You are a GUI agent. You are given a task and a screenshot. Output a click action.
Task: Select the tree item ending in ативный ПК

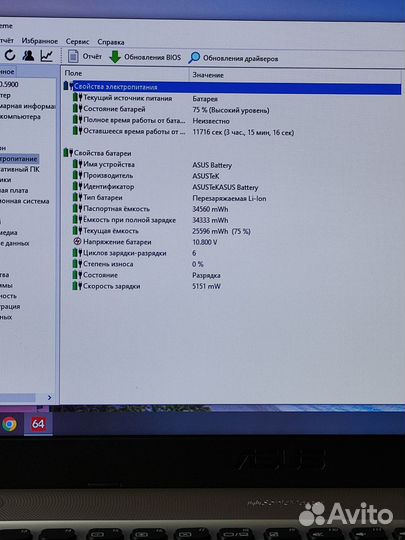(x=20, y=169)
